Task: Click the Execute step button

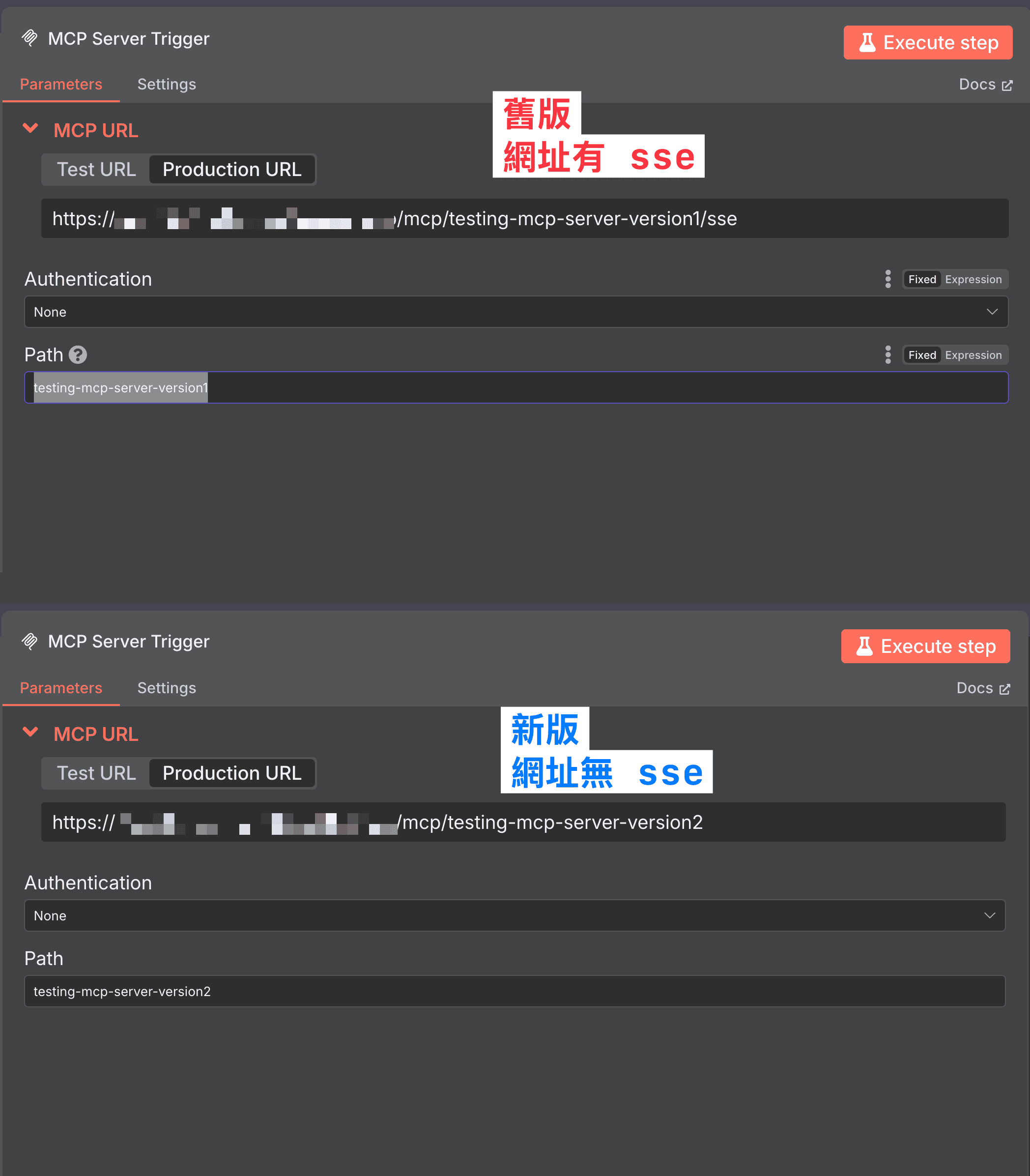Action: click(928, 42)
